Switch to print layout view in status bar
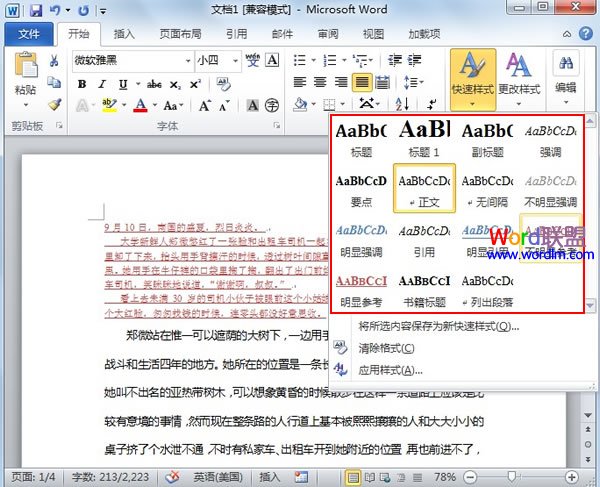The image size is (600, 487). tap(353, 477)
